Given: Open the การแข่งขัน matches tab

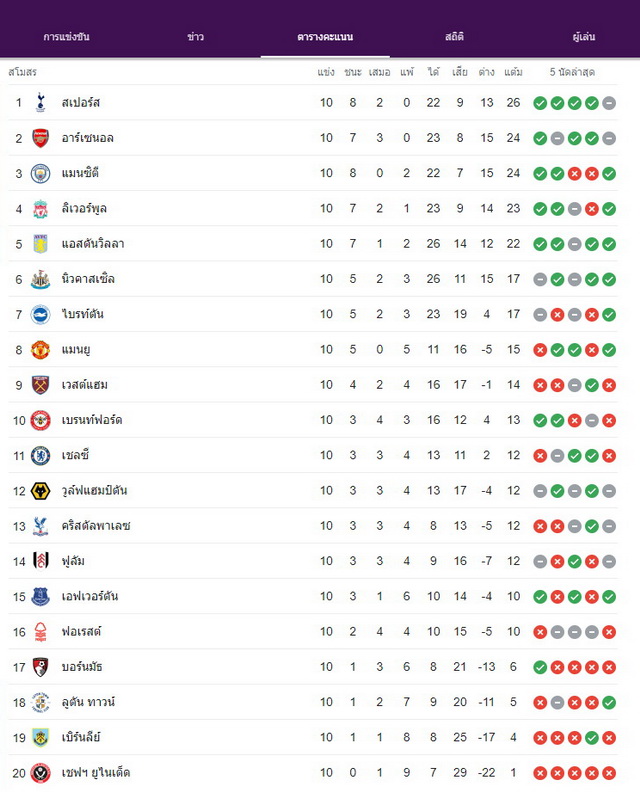Looking at the screenshot, I should click(66, 37).
